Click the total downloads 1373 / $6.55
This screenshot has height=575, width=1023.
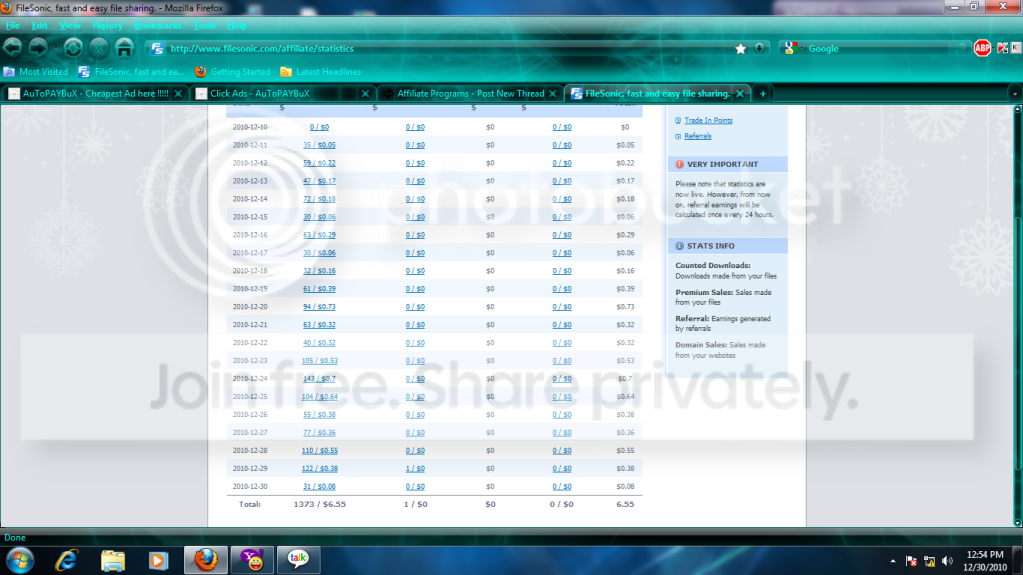pyautogui.click(x=320, y=504)
